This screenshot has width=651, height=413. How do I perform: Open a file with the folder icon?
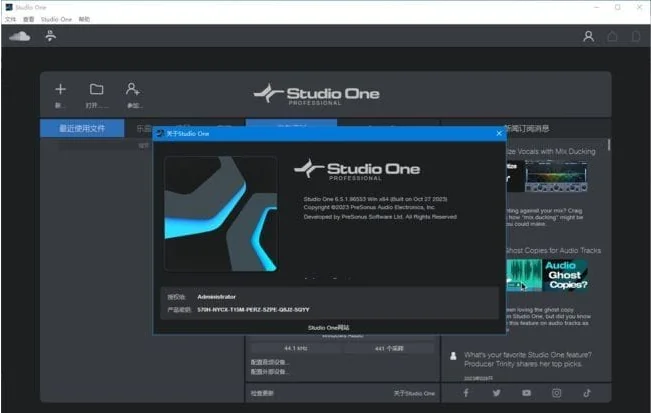point(96,89)
